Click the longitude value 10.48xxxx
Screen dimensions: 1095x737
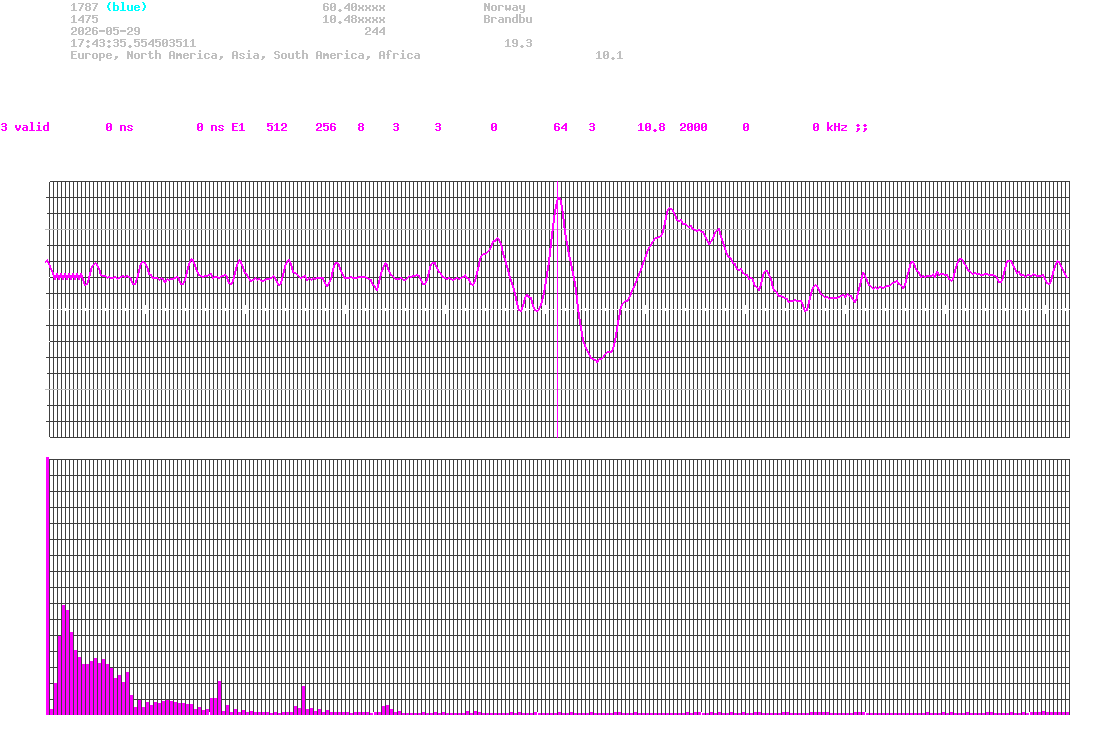353,19
